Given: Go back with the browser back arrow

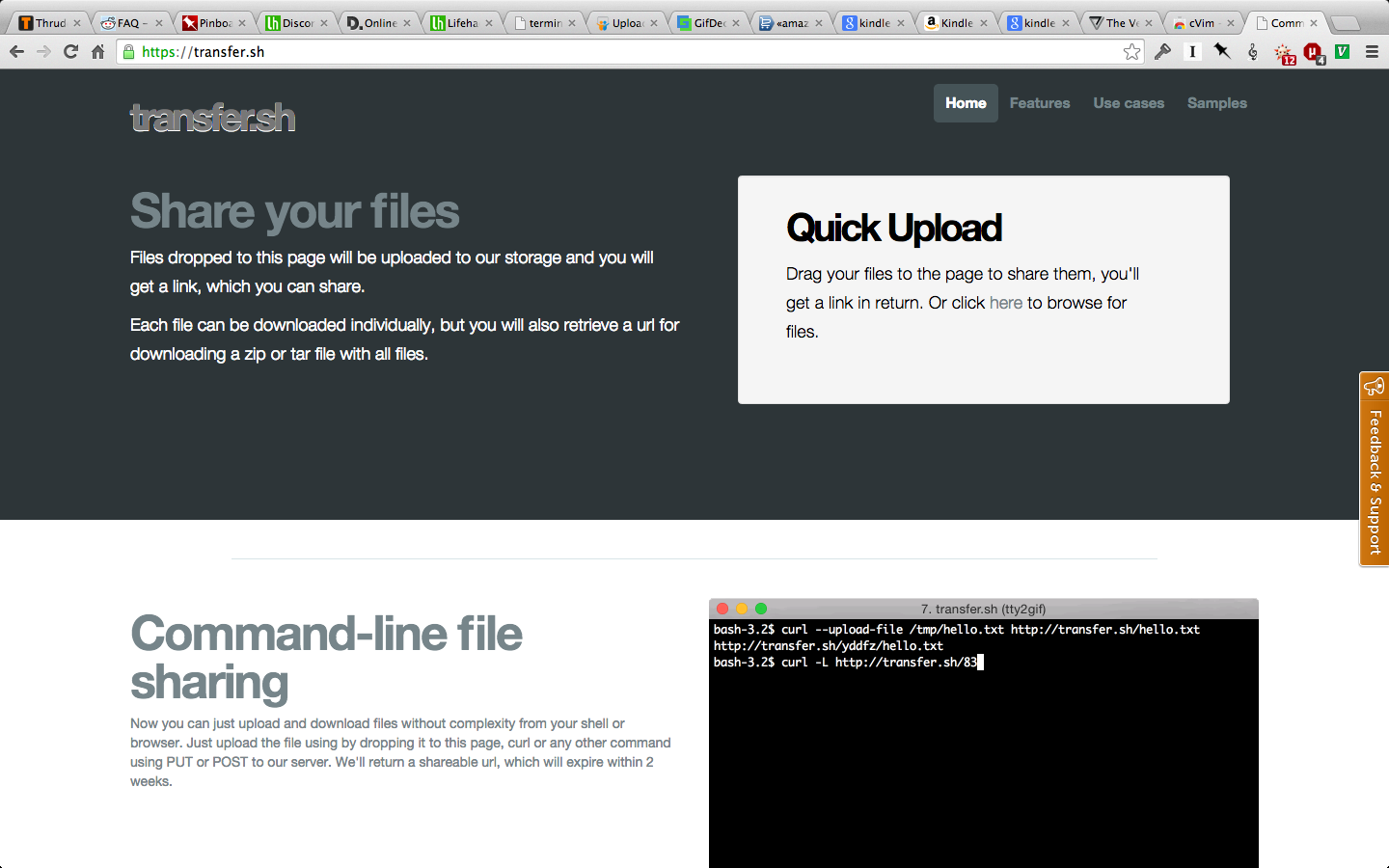Looking at the screenshot, I should tap(16, 51).
